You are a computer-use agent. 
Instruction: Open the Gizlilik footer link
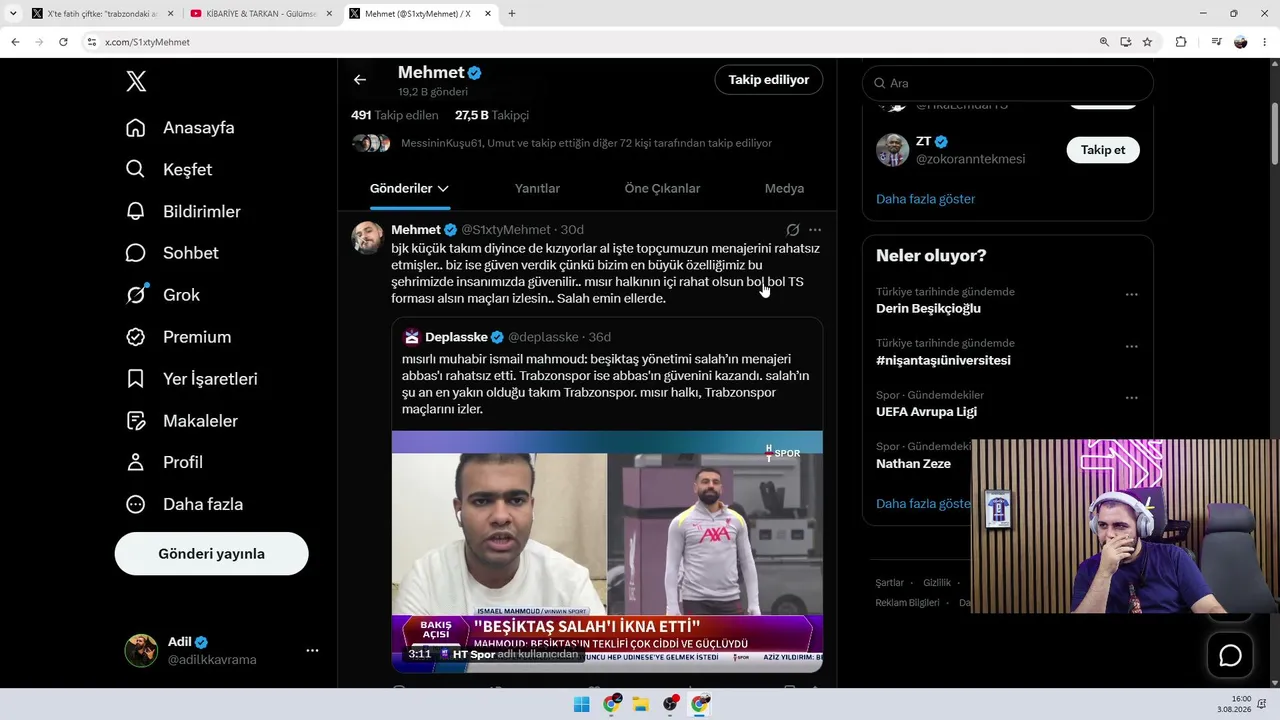pos(937,582)
